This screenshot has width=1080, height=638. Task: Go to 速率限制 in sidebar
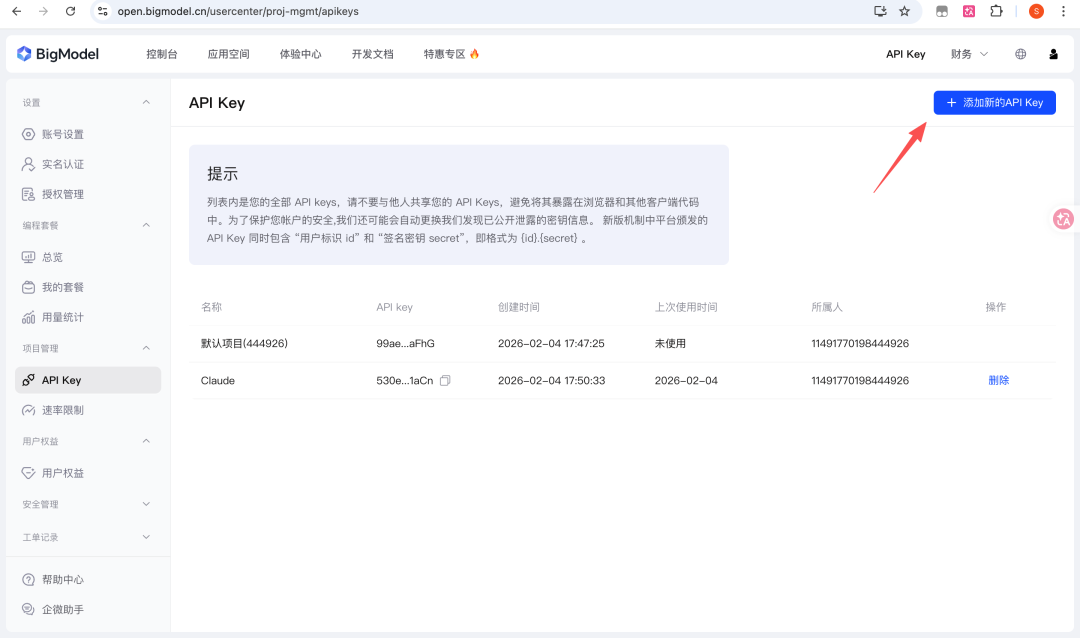click(x=63, y=410)
